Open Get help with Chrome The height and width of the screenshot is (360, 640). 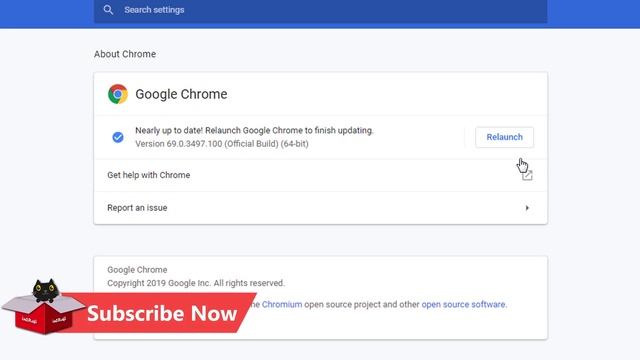320,175
